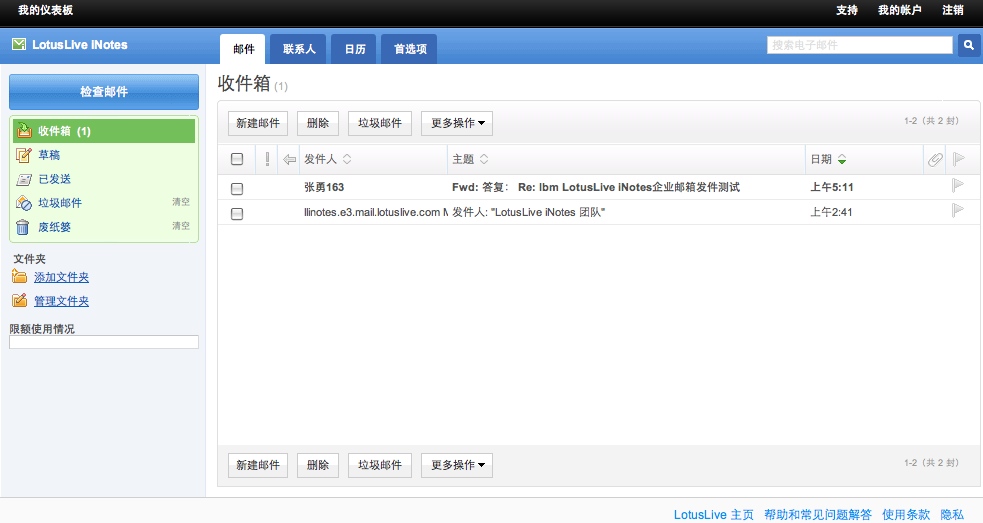Click the attachment paperclip column icon
983x523 pixels.
coord(935,159)
